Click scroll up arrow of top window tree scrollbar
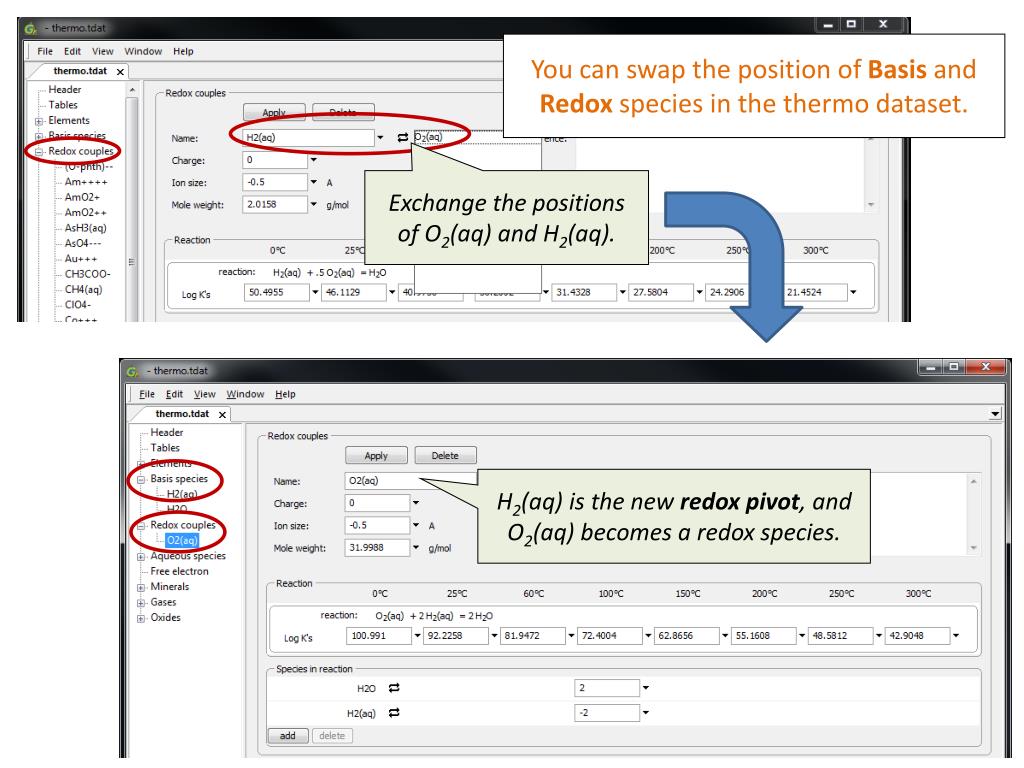 pos(132,89)
